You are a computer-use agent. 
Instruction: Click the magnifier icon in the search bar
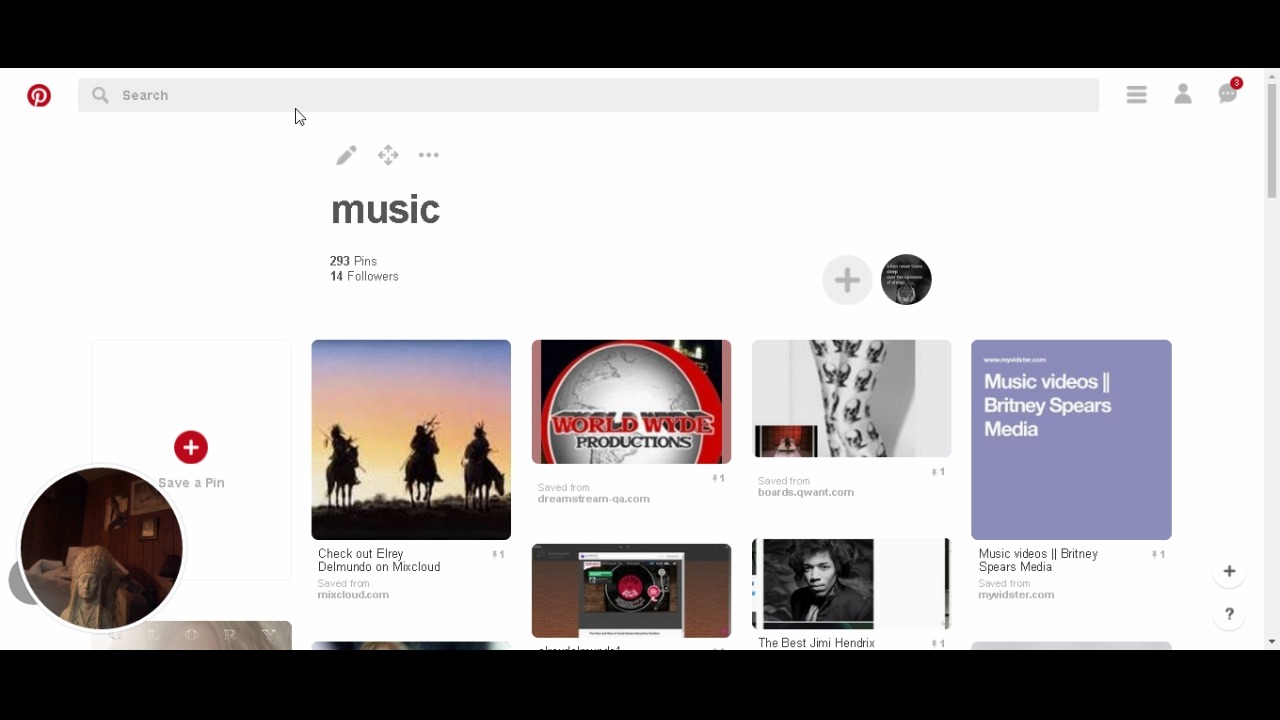click(100, 95)
